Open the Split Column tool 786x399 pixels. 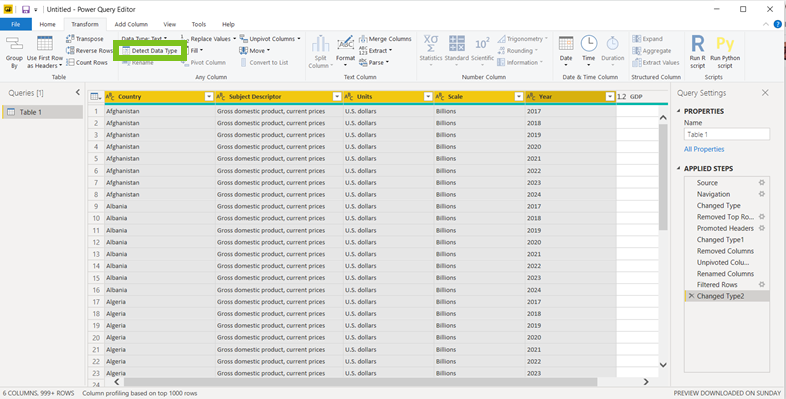[320, 52]
